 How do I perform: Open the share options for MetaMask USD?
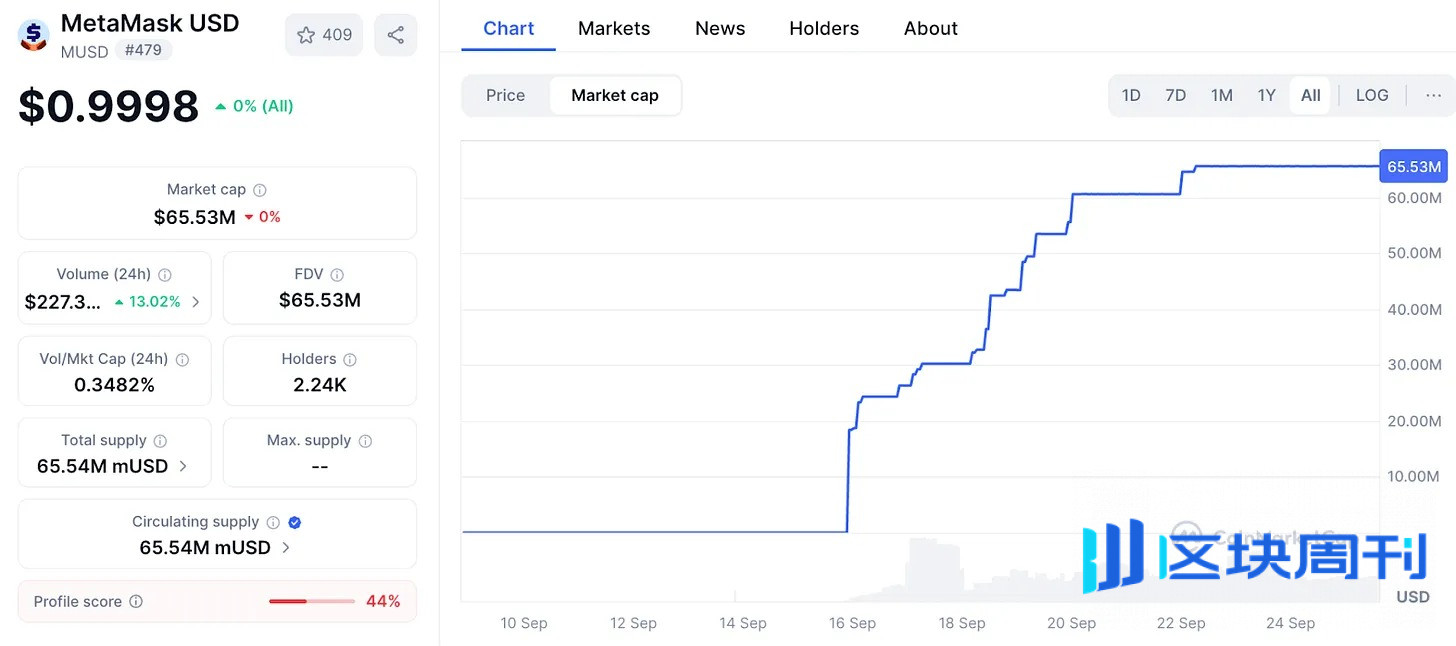(x=396, y=34)
